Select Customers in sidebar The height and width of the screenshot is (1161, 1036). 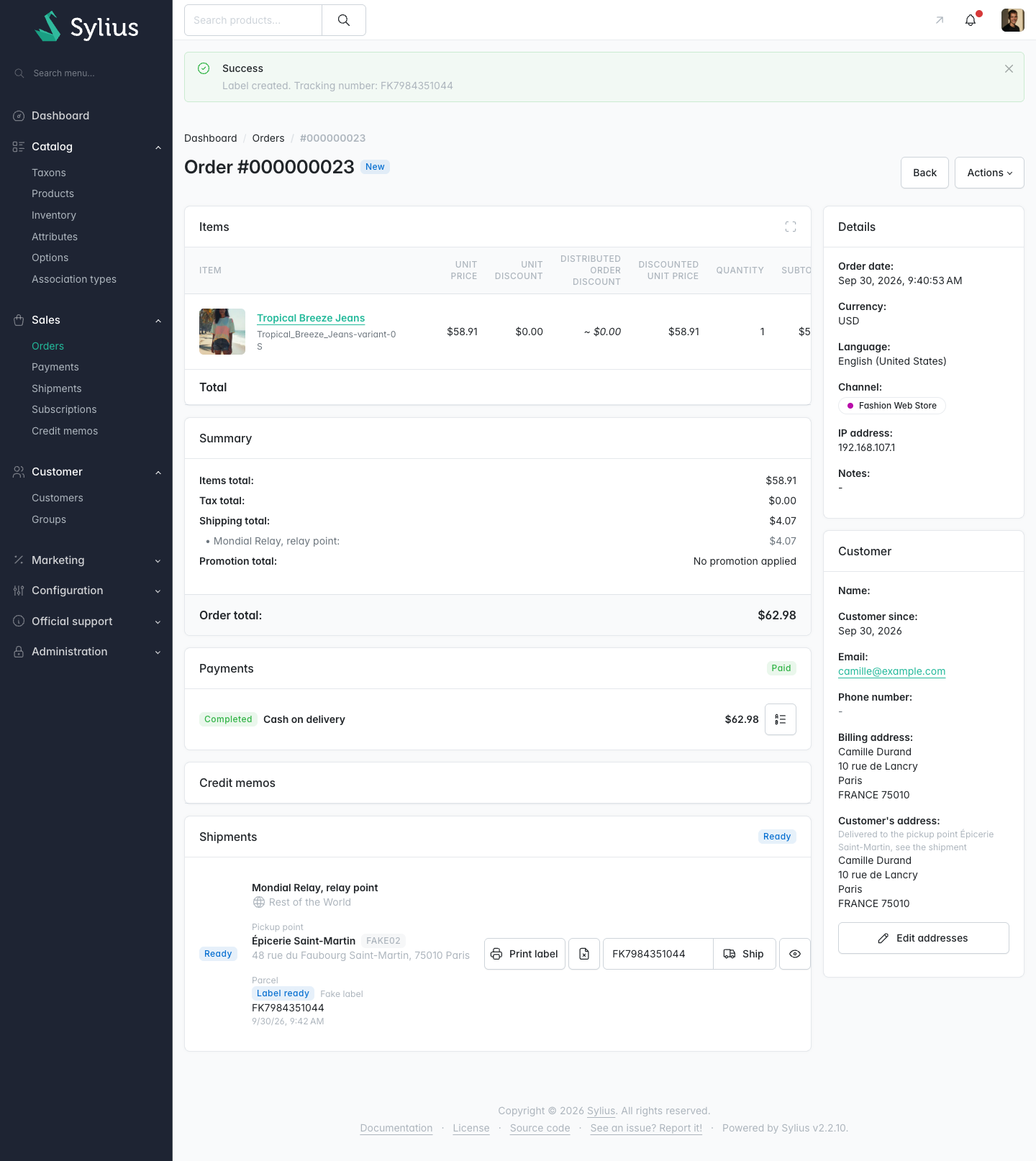(x=58, y=498)
